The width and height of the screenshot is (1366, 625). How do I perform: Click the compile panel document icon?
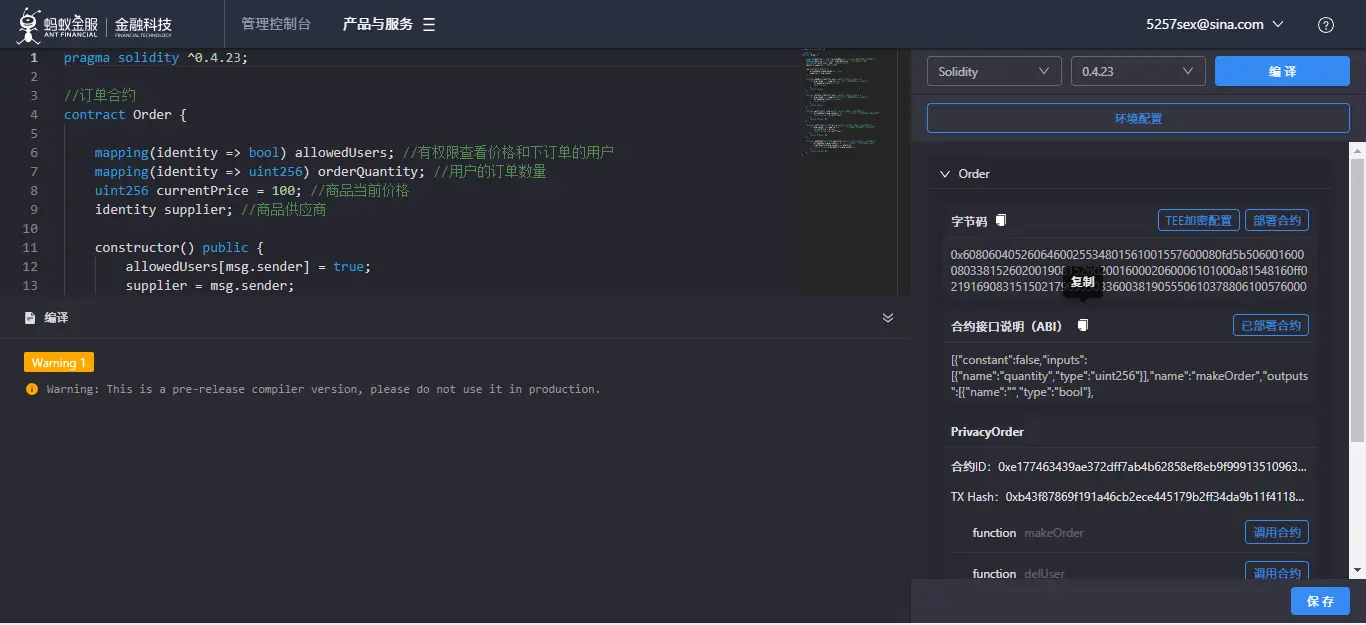(x=30, y=317)
